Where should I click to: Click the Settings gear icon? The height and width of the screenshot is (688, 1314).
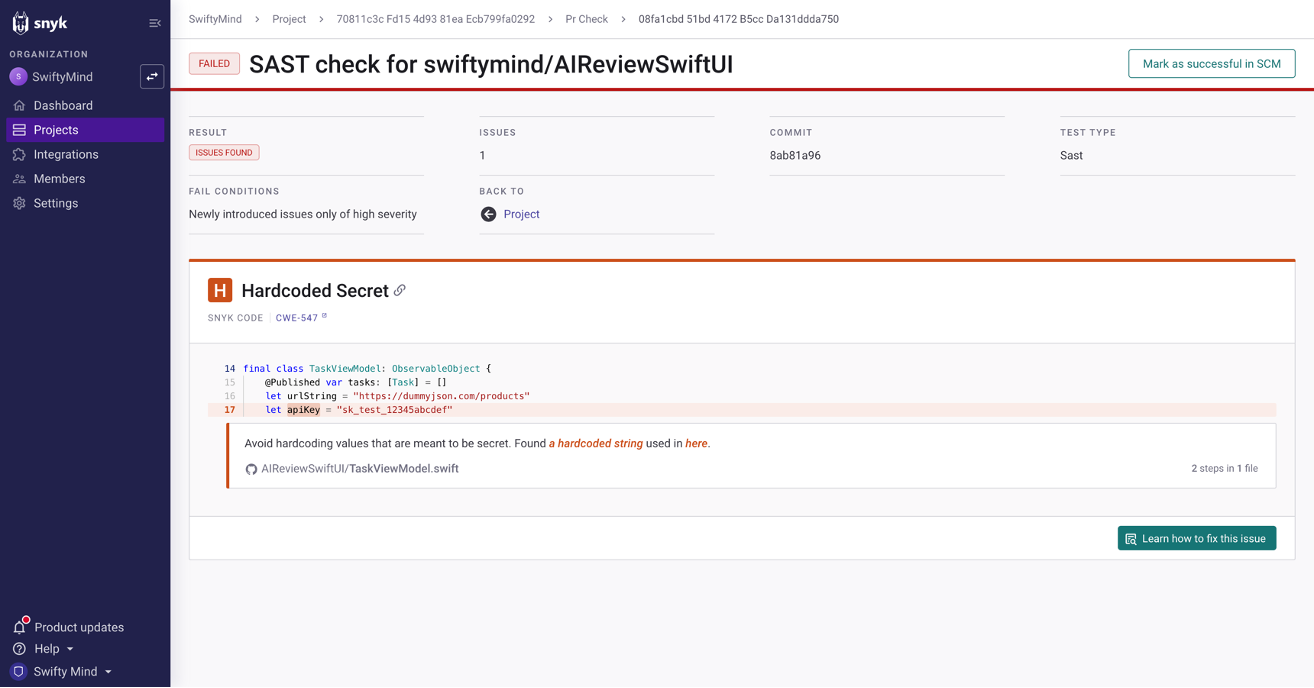19,203
